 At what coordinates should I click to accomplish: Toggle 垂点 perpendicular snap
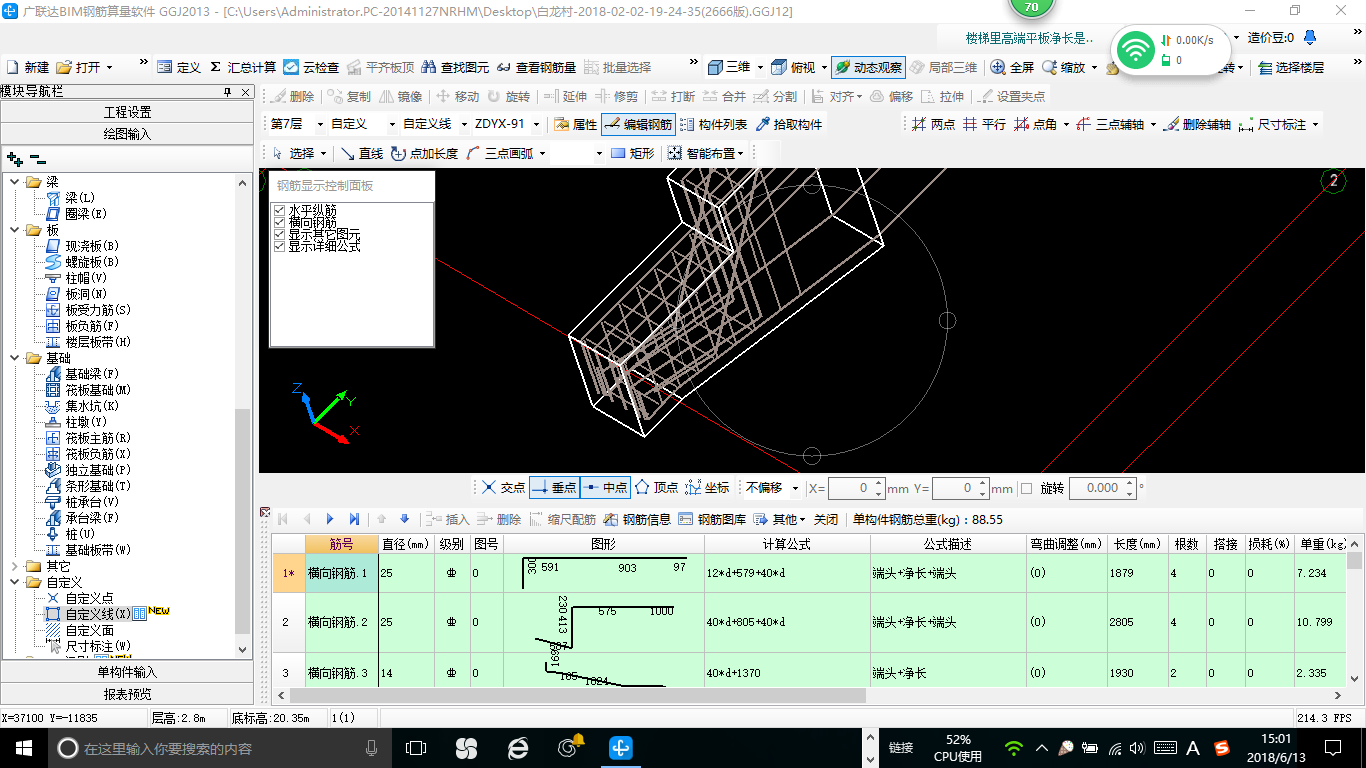coord(554,488)
